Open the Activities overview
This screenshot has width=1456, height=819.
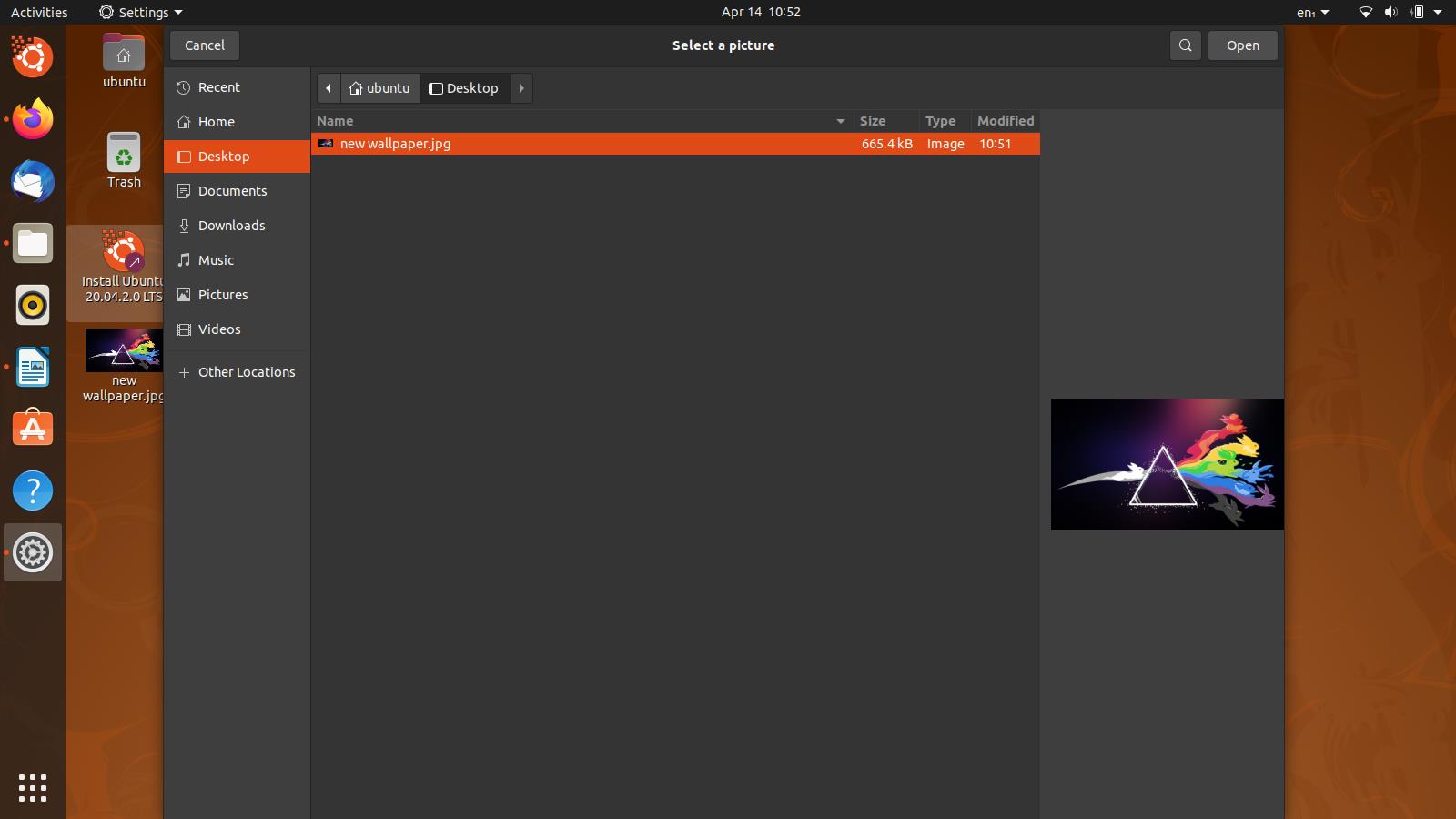click(39, 13)
